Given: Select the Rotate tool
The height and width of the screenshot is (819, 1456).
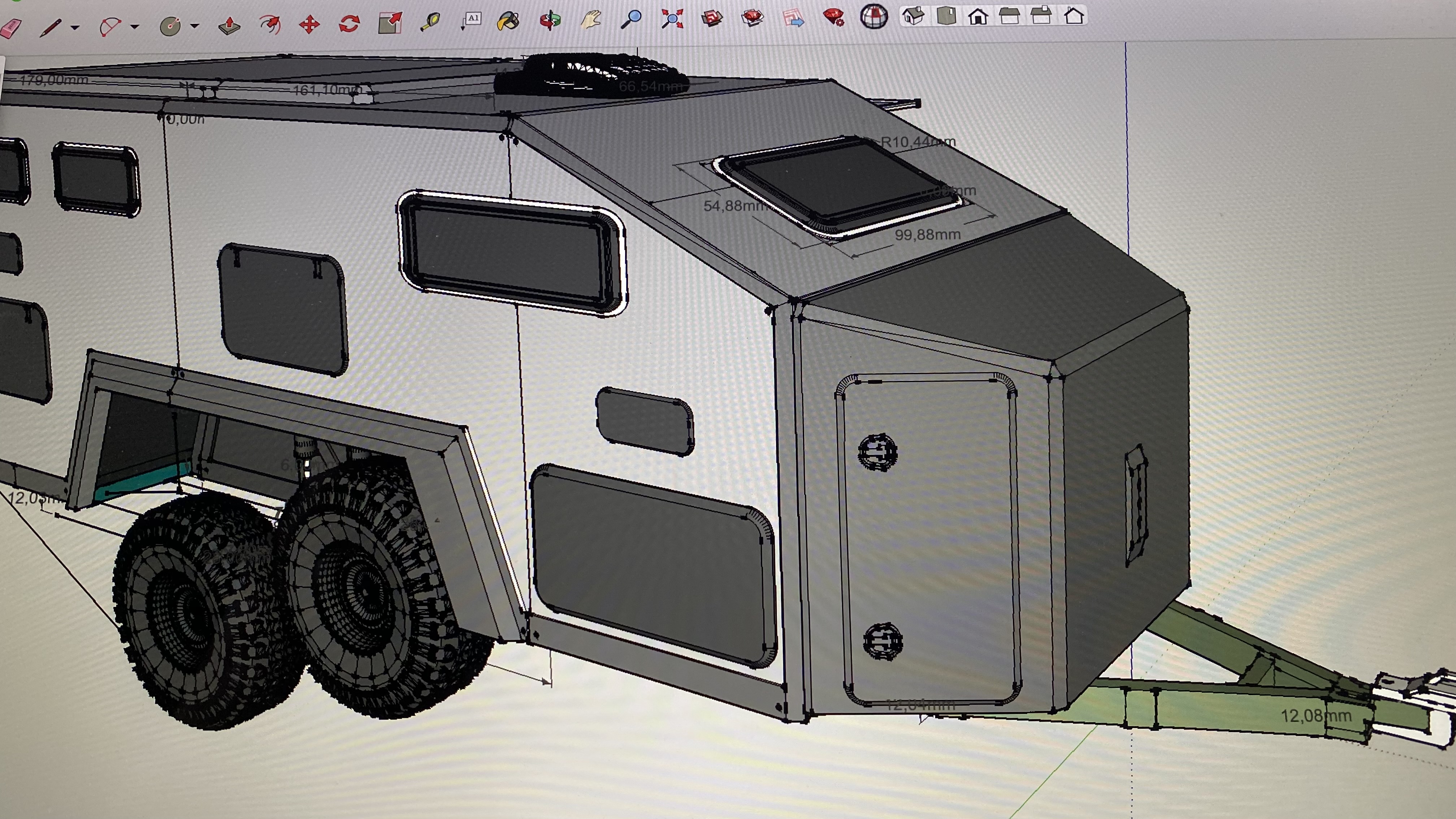Looking at the screenshot, I should pyautogui.click(x=349, y=24).
